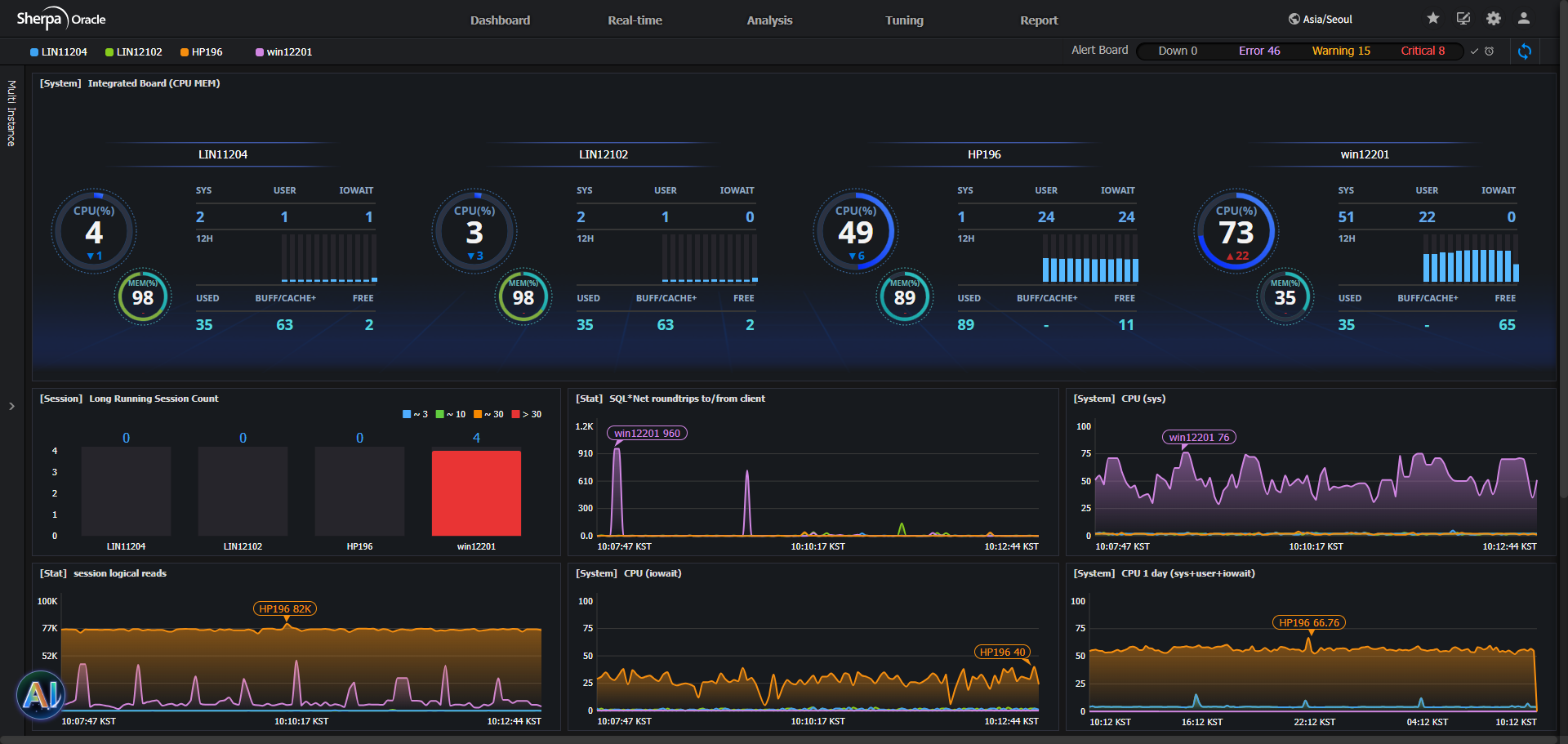
Task: Click the Critical 8 alert count
Action: (x=1423, y=51)
